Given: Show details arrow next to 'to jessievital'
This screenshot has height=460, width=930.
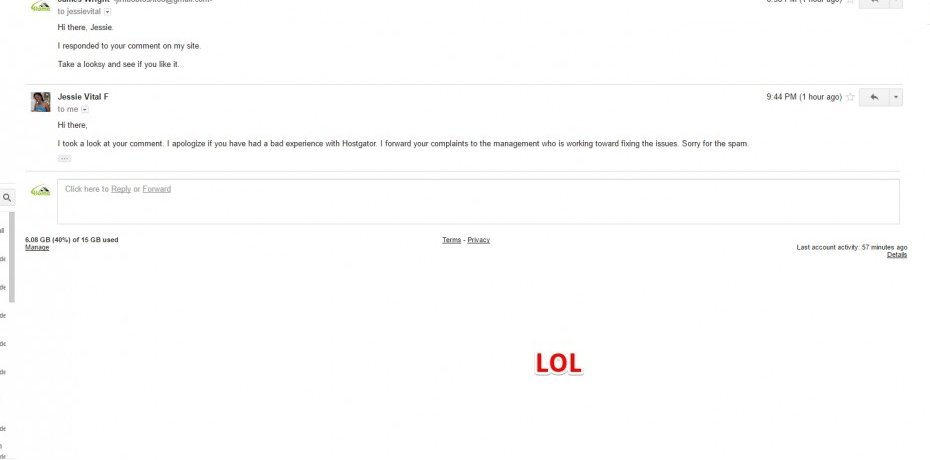Looking at the screenshot, I should tap(107, 12).
